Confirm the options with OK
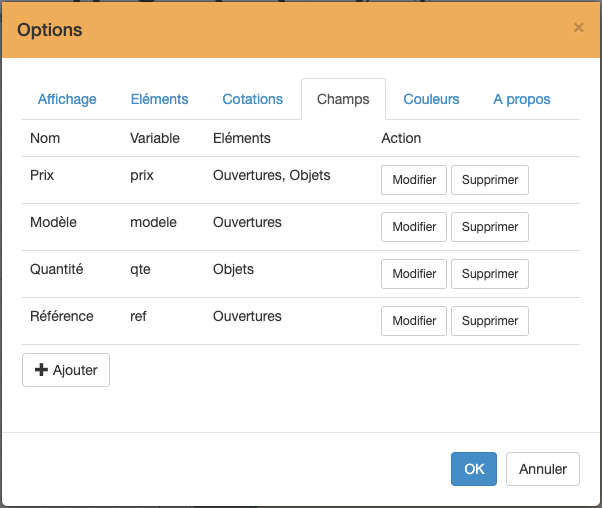The height and width of the screenshot is (508, 602). (x=473, y=469)
